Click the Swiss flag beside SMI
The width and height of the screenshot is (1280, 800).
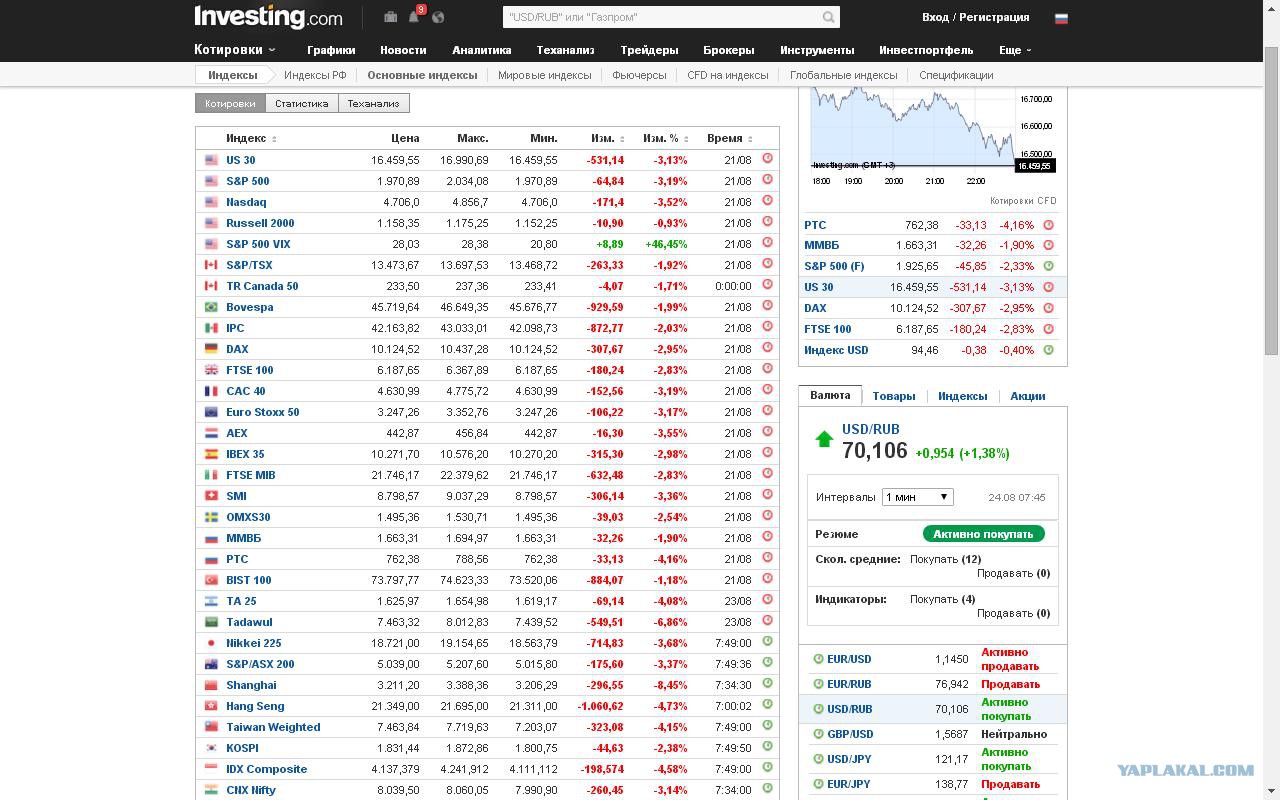211,496
